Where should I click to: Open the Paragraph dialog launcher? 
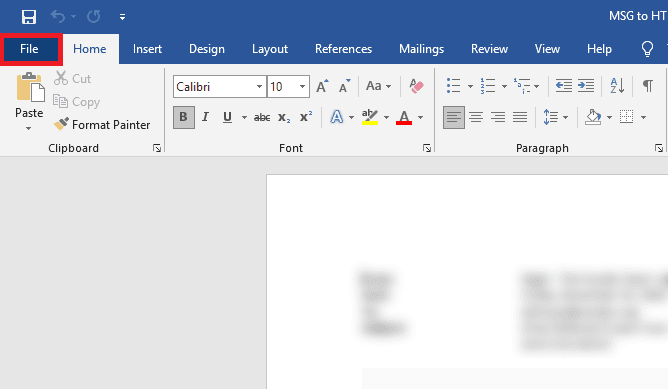(659, 148)
